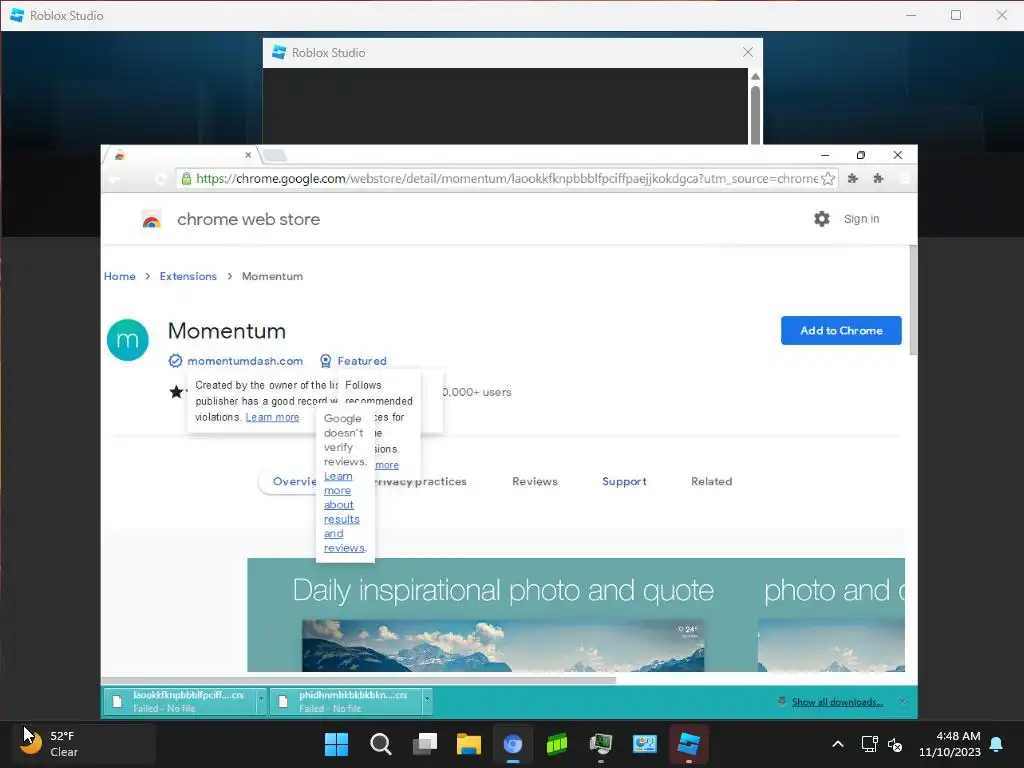Switch to the Overview tab

click(x=294, y=481)
